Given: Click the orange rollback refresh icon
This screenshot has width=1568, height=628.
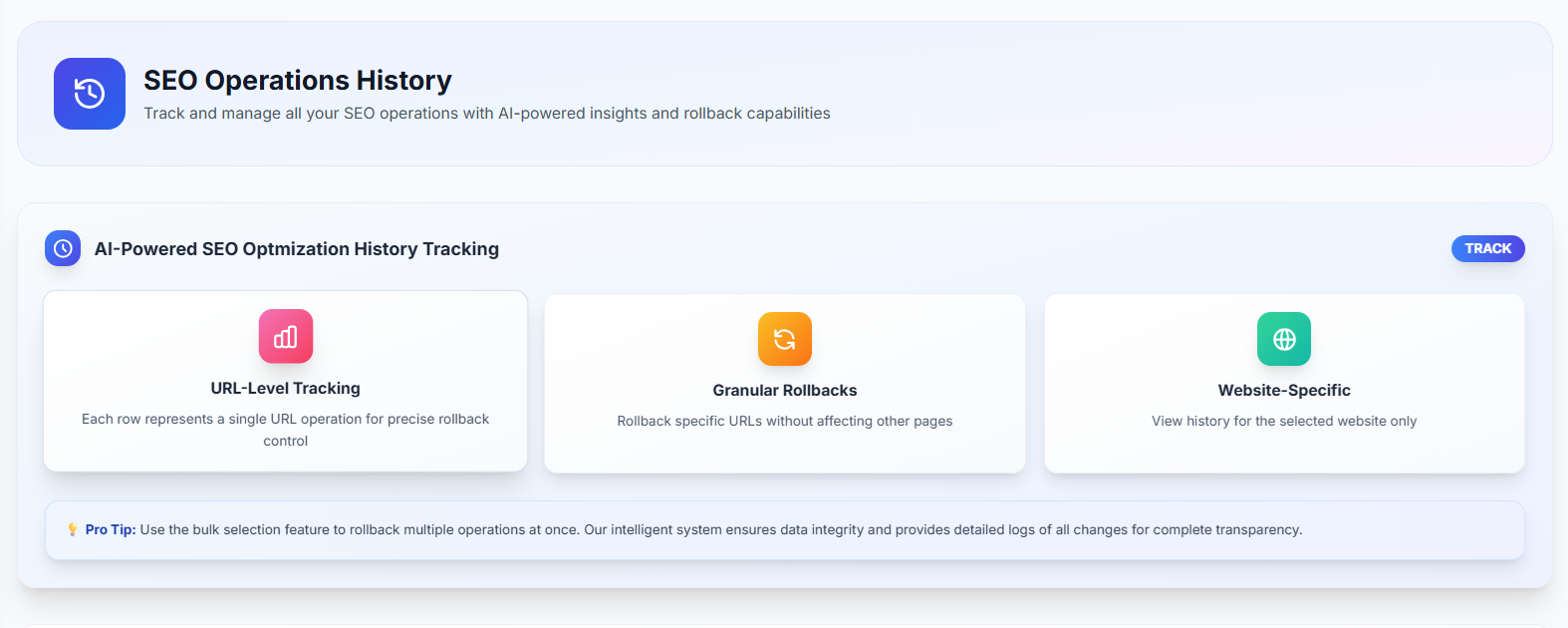Looking at the screenshot, I should [785, 339].
